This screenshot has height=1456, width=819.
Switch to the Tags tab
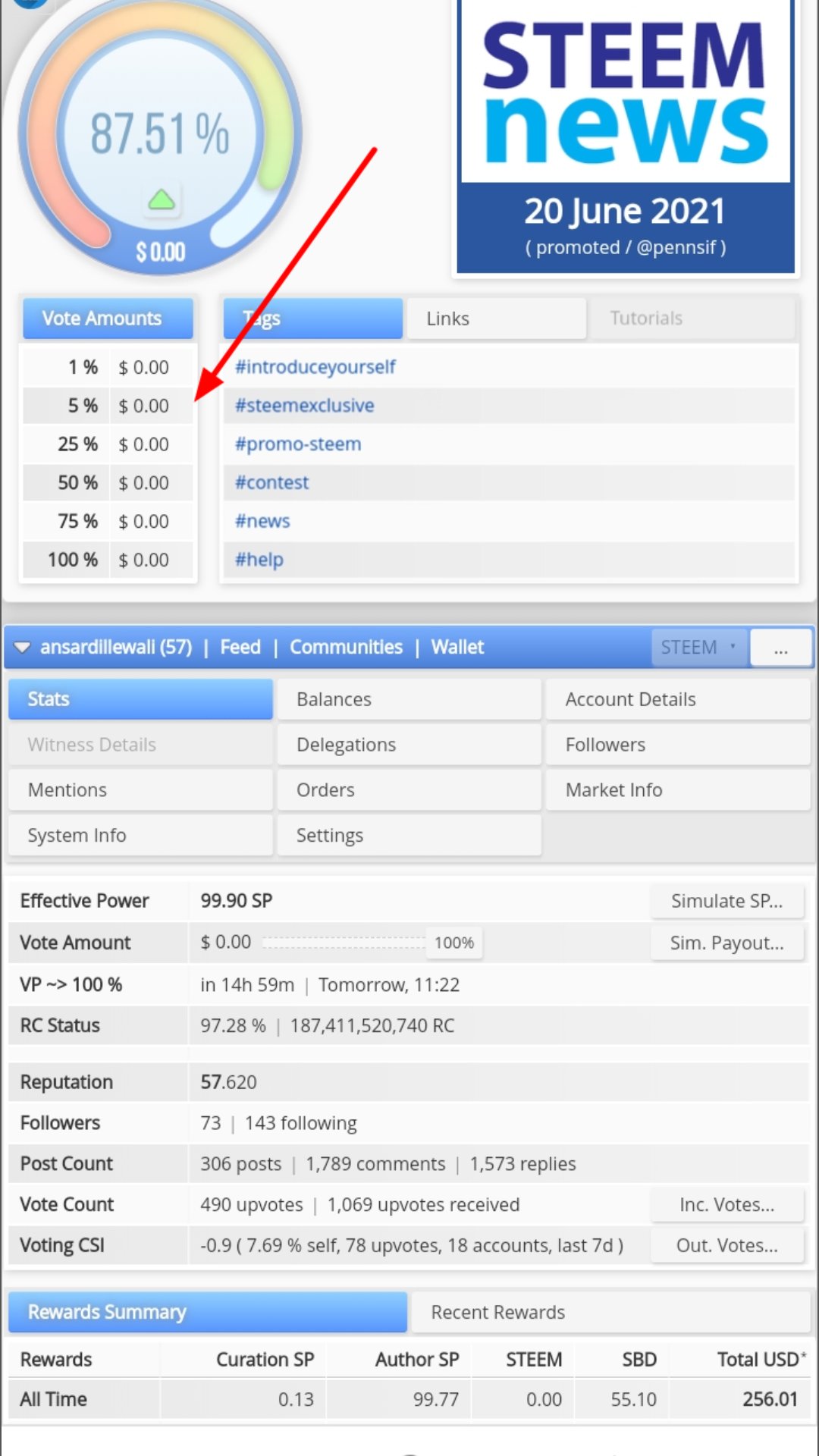[x=312, y=318]
